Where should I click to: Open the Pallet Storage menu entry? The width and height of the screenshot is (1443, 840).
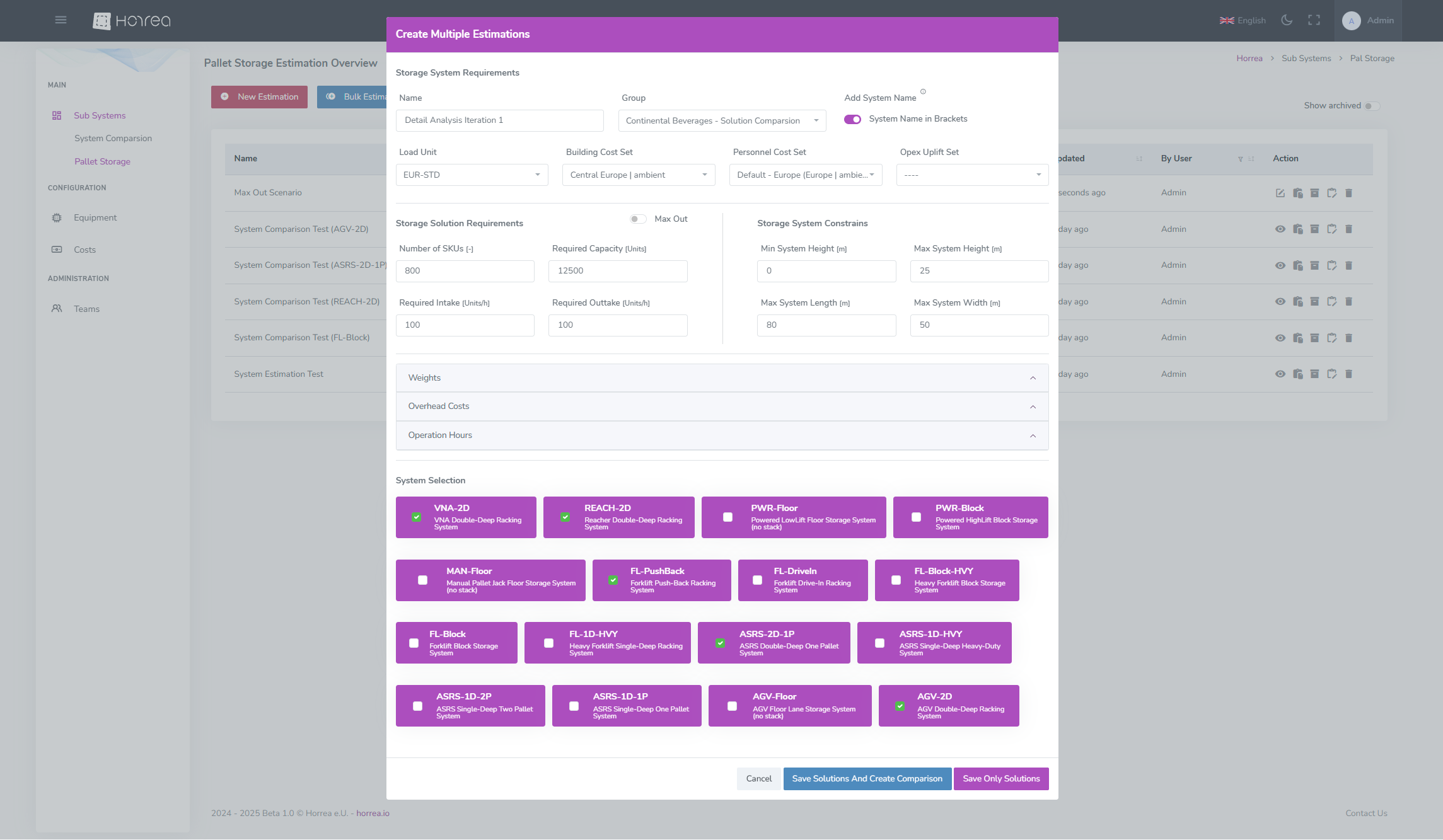(102, 161)
